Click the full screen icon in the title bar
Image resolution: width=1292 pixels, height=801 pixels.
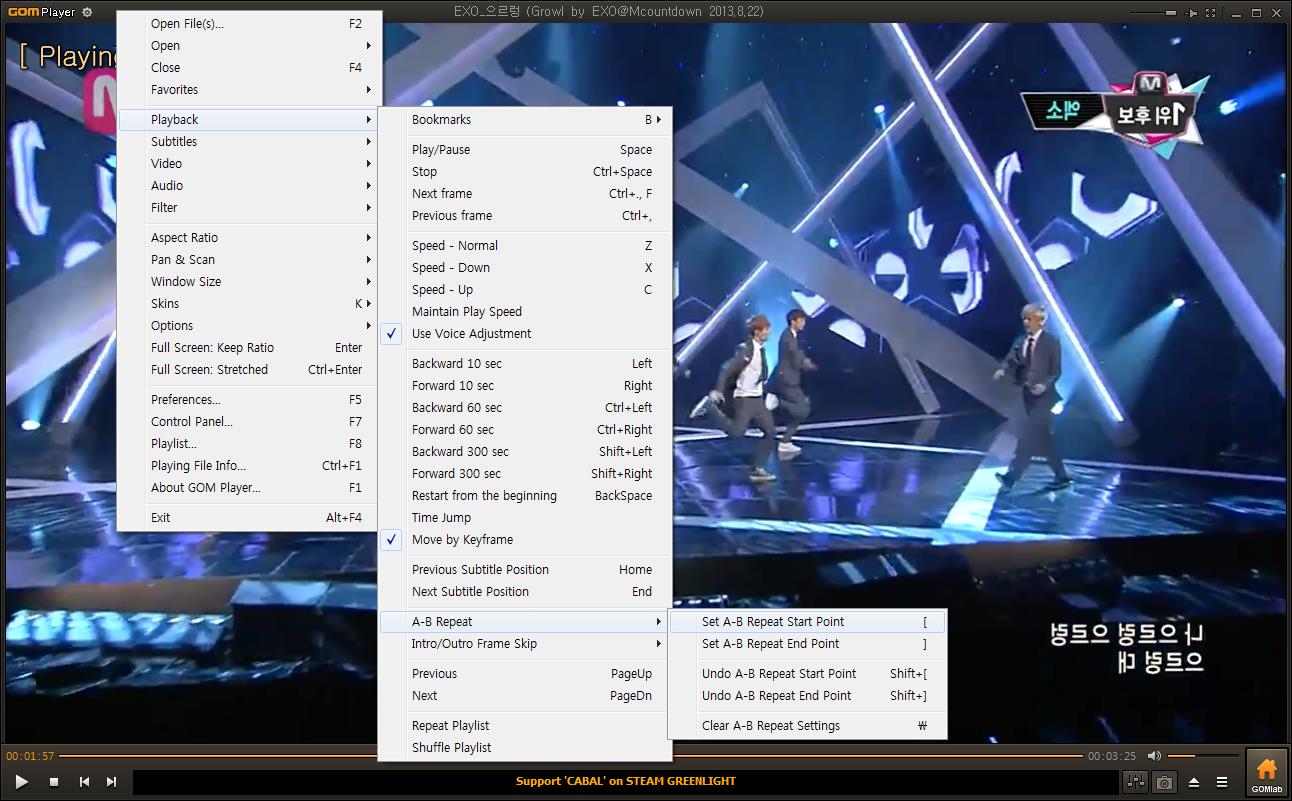(1208, 12)
